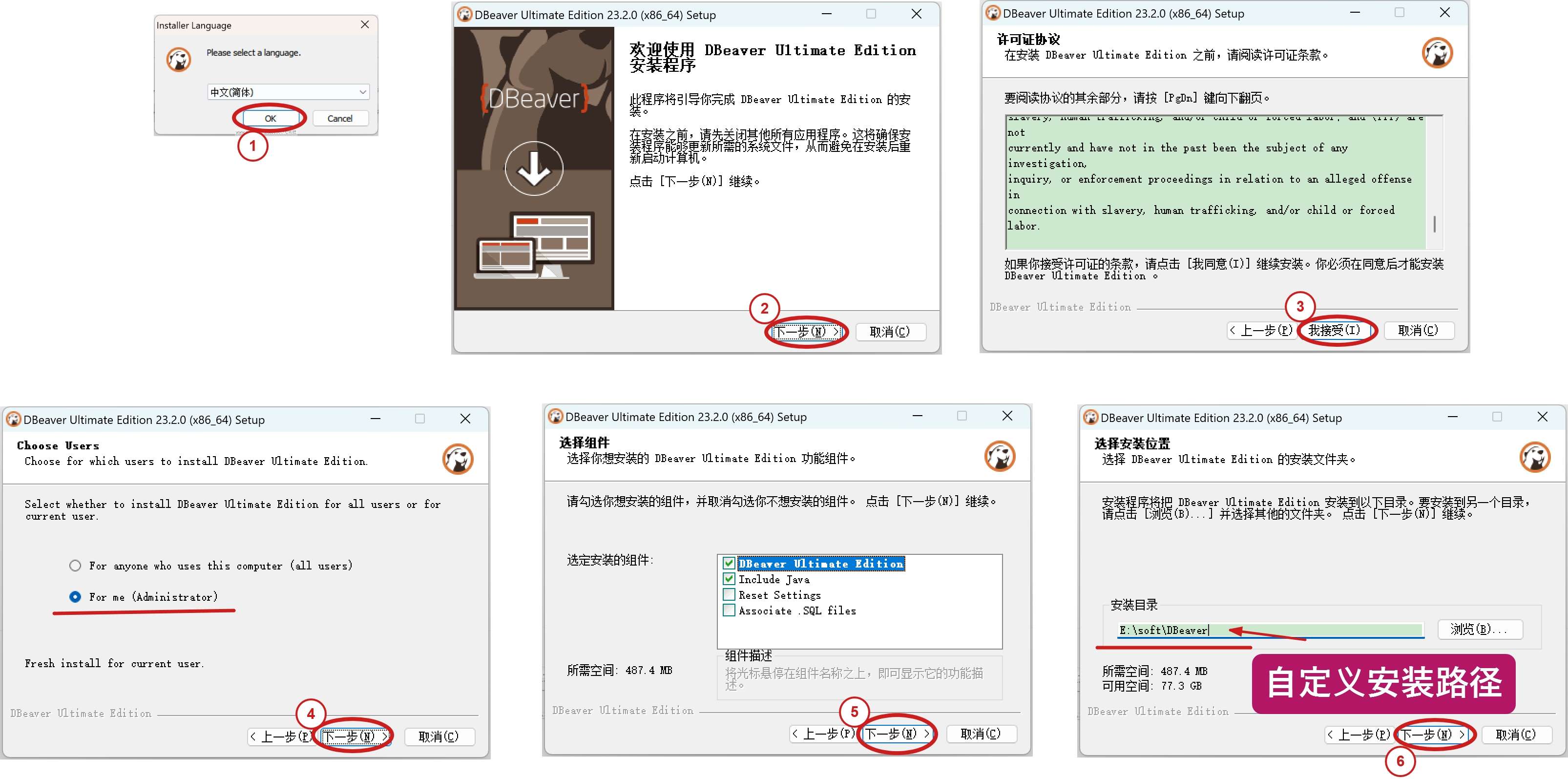Click the '可用空间: 77.3 GB' text
Screen dimensions: 1568x779
[1152, 686]
